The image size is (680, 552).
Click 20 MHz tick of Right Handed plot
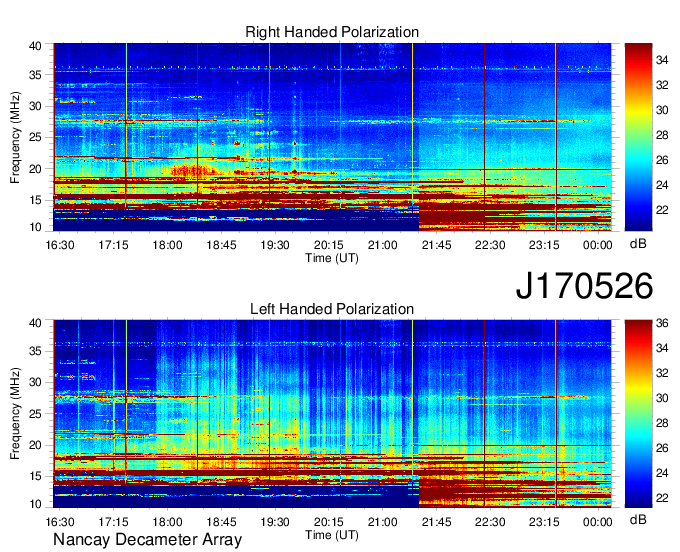35,169
